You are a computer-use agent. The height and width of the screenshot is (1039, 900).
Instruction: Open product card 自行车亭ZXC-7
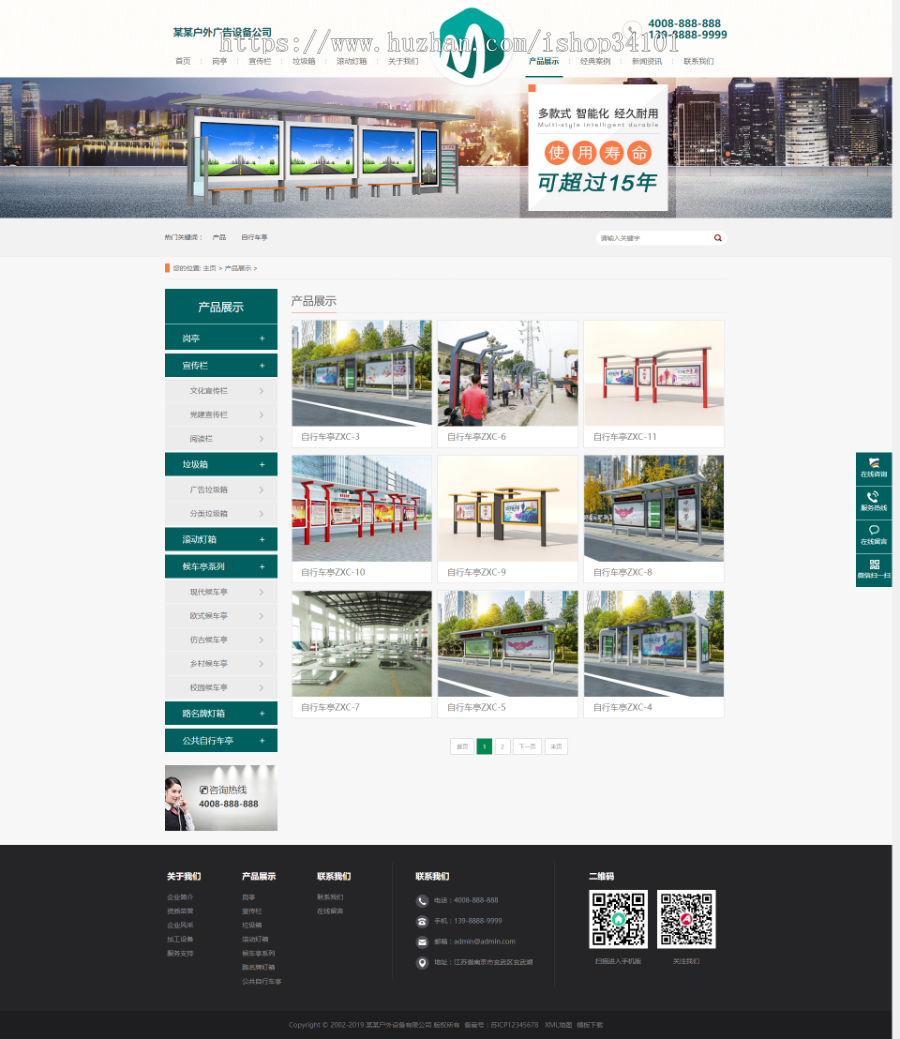[x=362, y=654]
